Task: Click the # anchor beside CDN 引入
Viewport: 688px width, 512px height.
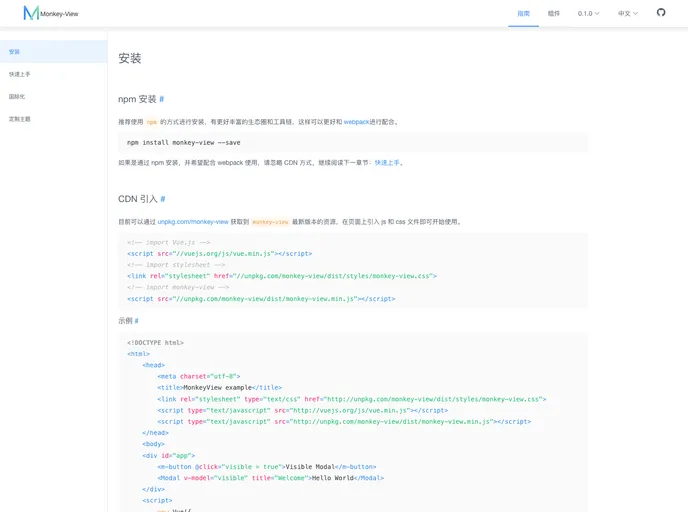Action: click(163, 199)
